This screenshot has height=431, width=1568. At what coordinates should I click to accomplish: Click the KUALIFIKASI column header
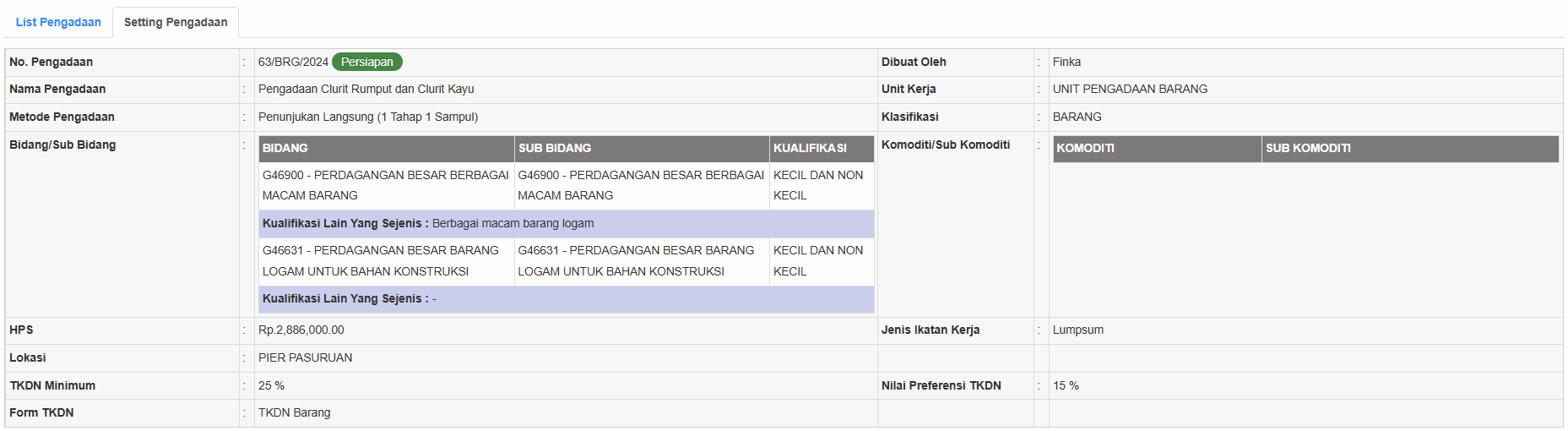[x=810, y=148]
